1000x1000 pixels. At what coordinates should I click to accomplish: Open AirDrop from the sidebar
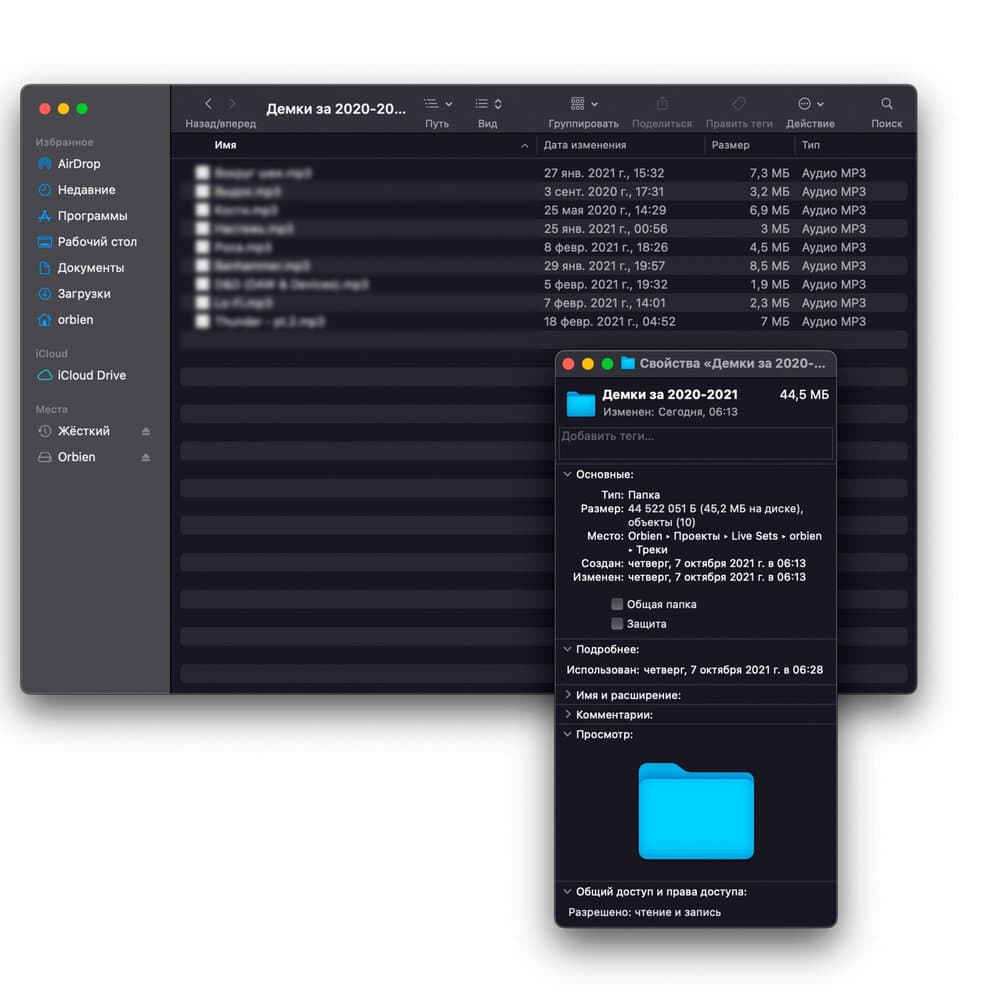tap(78, 164)
